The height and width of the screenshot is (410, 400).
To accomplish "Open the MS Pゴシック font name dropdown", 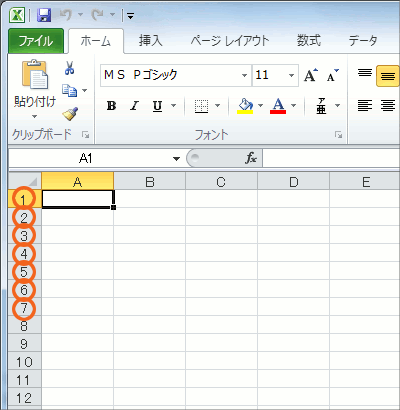I will 244,75.
